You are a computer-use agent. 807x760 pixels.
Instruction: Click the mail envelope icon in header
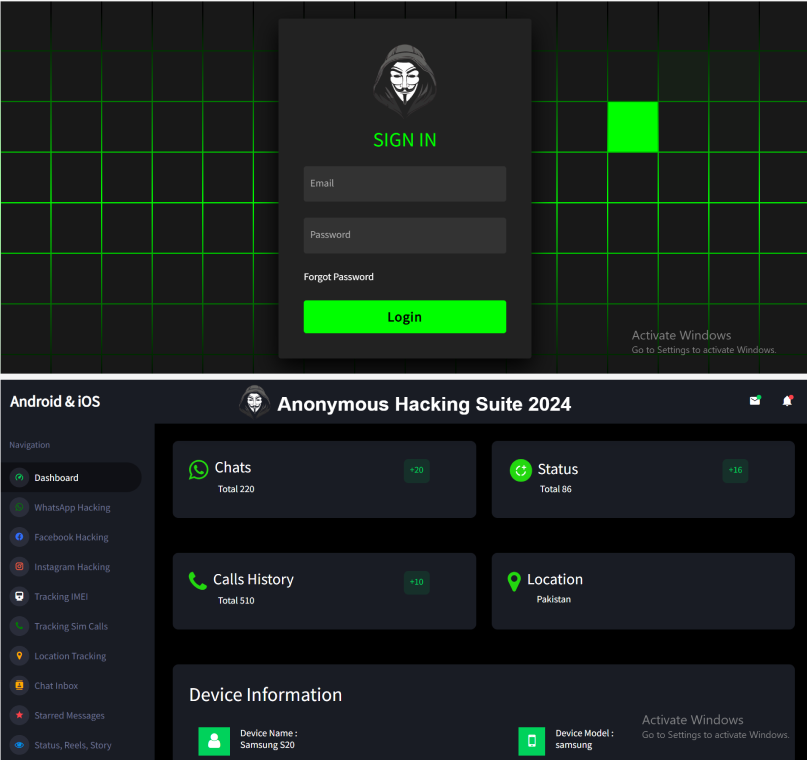(755, 401)
